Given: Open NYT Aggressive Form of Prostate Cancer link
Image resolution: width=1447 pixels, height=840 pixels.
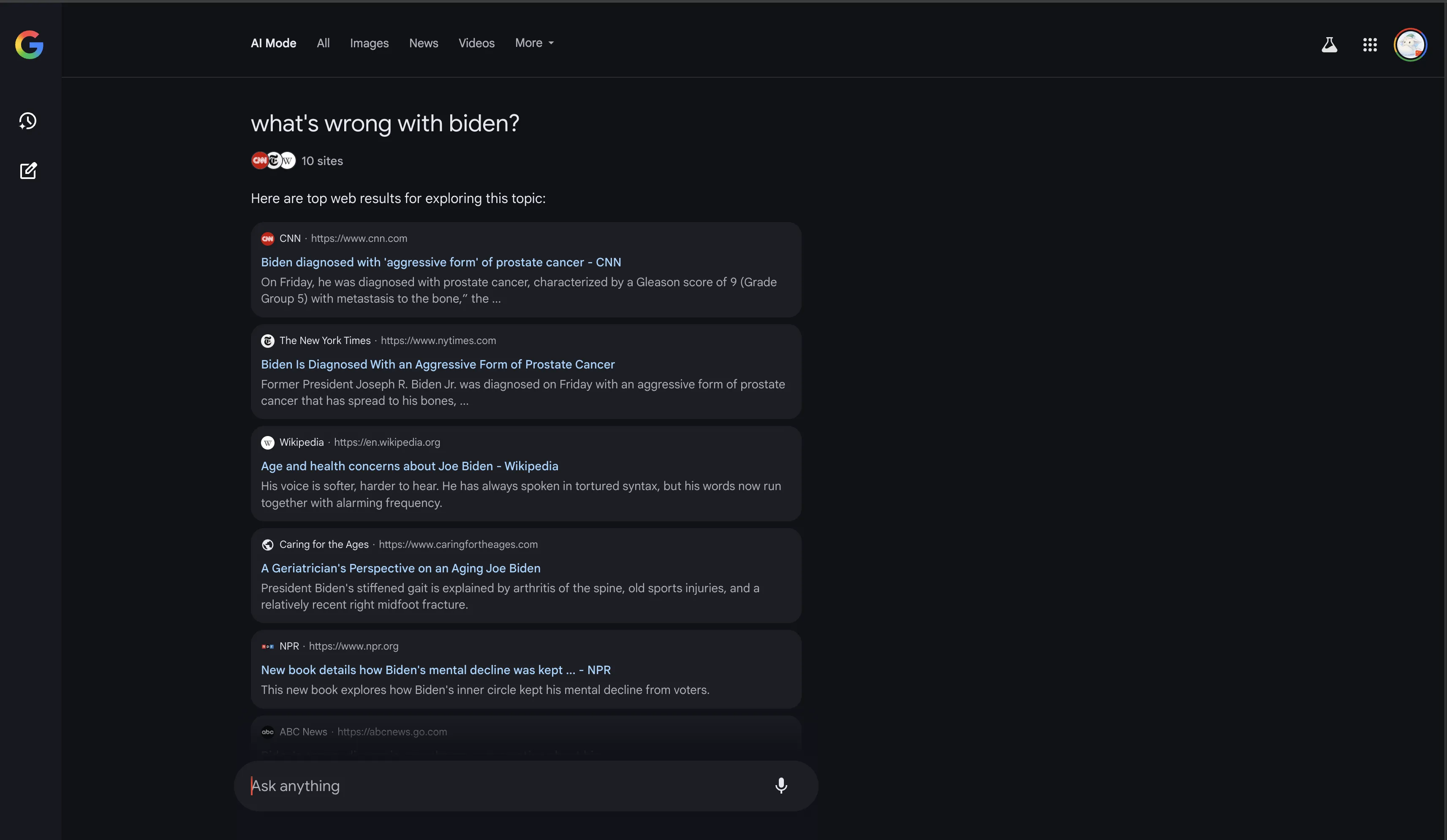Looking at the screenshot, I should (x=438, y=364).
